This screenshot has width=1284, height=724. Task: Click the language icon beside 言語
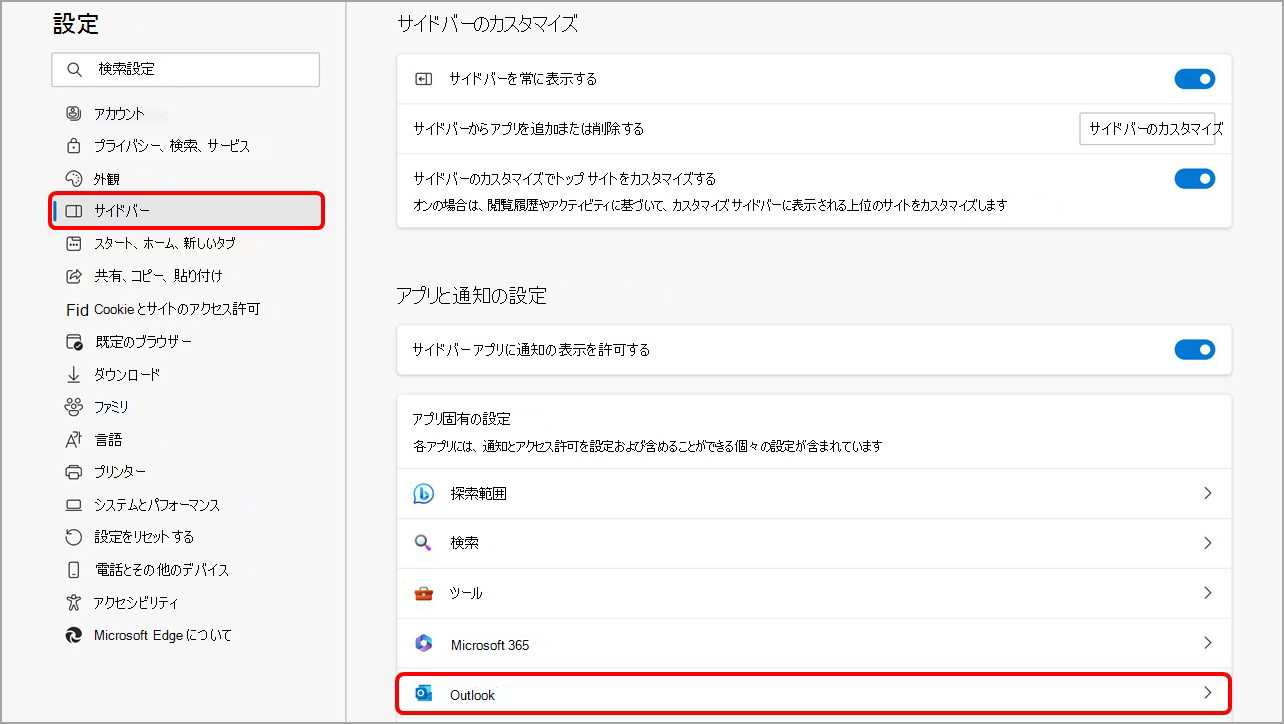[73, 439]
